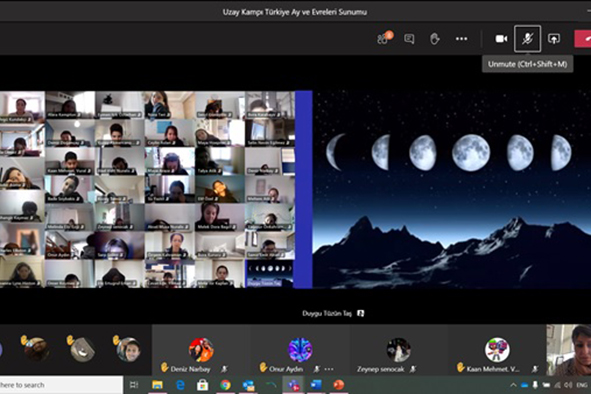
Task: Open File Explorer from the taskbar
Action: click(x=157, y=385)
